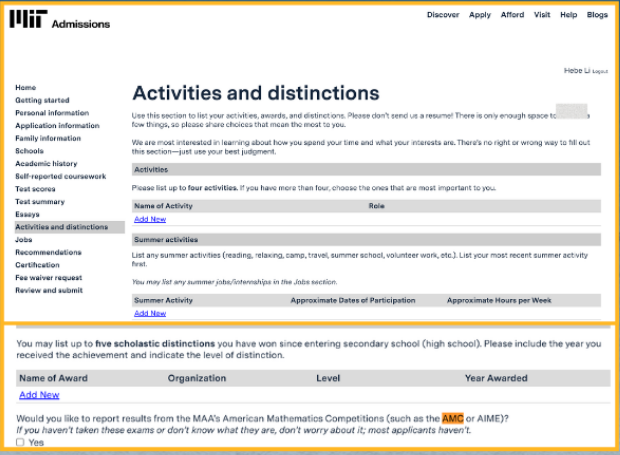Open Fee waiver request section
This screenshot has width=620, height=455.
[x=49, y=278]
